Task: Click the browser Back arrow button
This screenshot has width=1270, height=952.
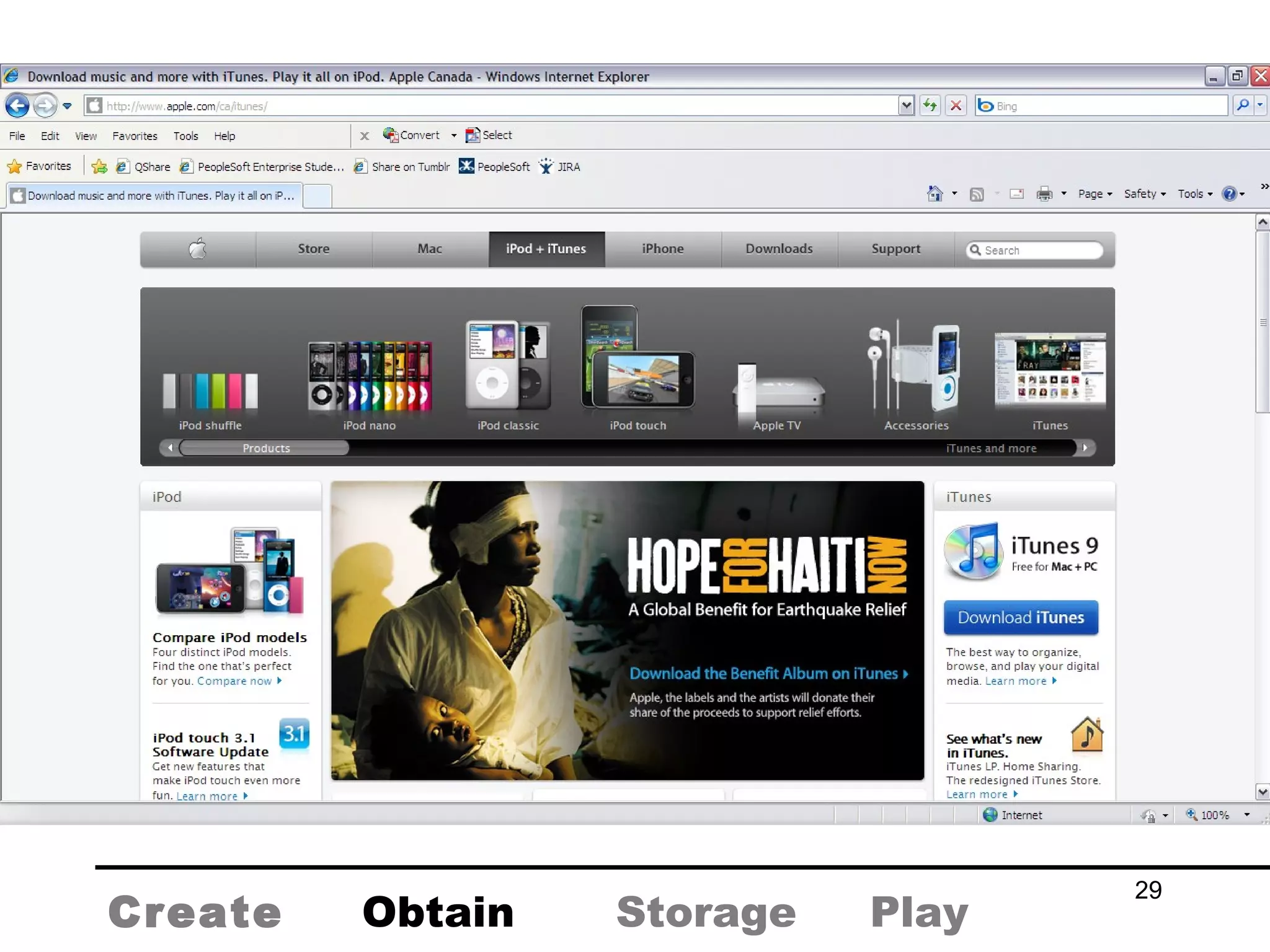Action: pyautogui.click(x=17, y=106)
